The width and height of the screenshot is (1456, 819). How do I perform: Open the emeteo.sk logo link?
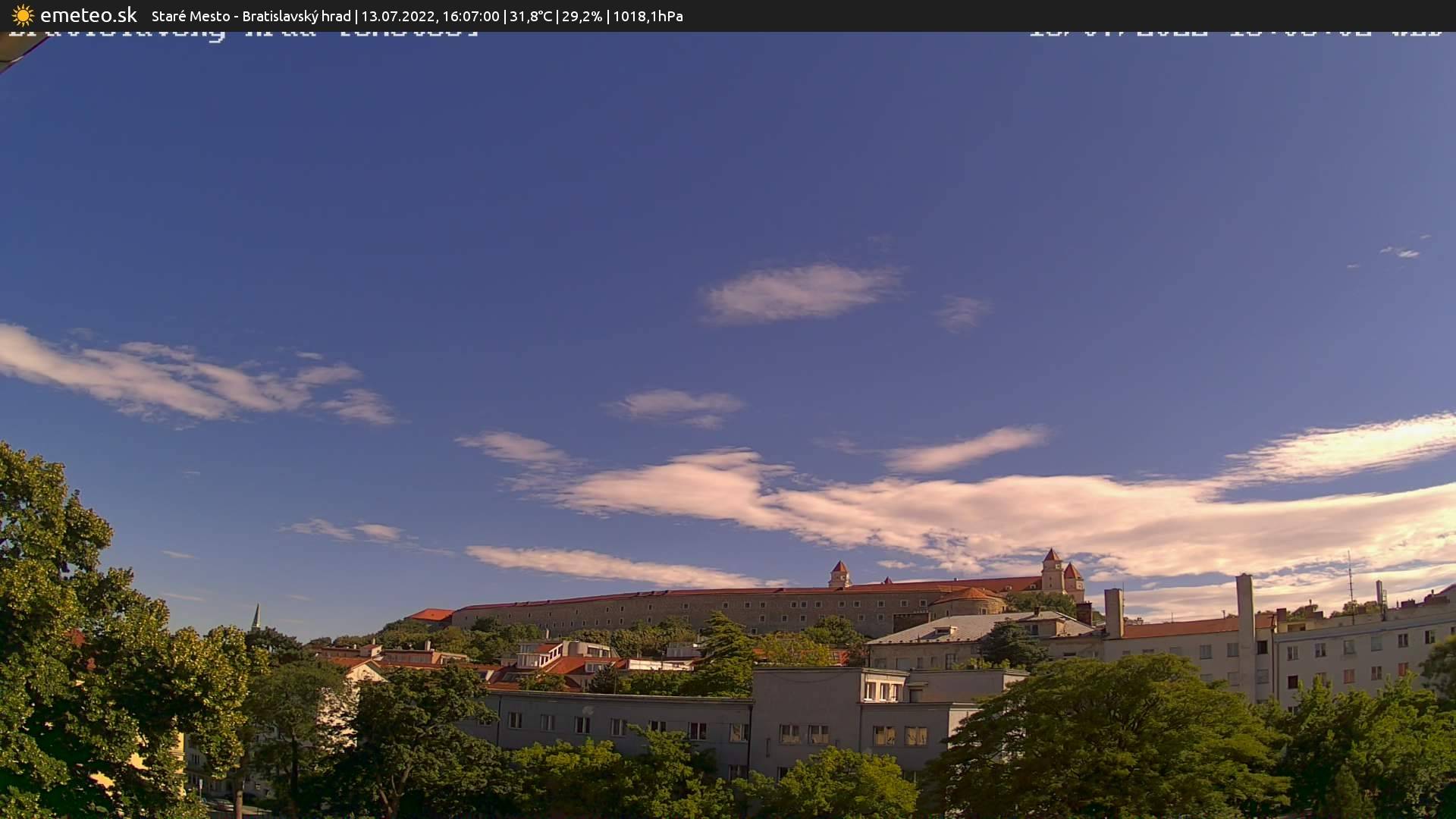(x=88, y=15)
